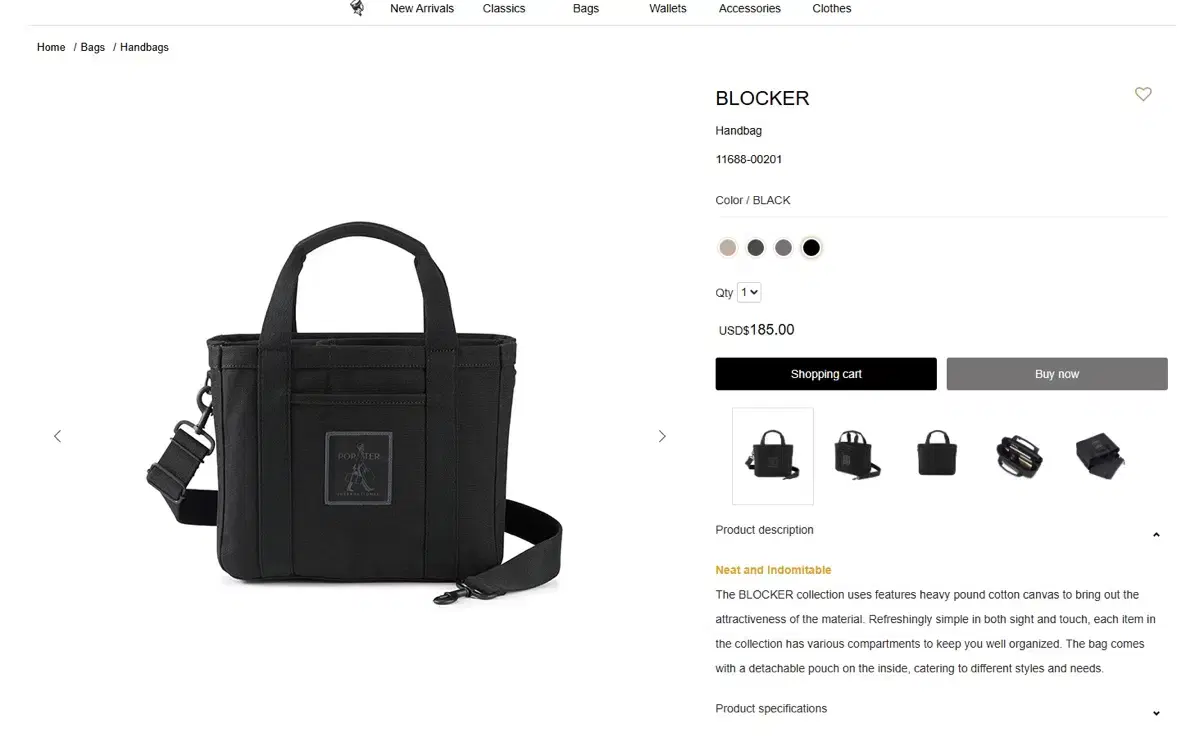Image resolution: width=1200 pixels, height=738 pixels.
Task: Open the Wallets menu item
Action: (x=668, y=9)
